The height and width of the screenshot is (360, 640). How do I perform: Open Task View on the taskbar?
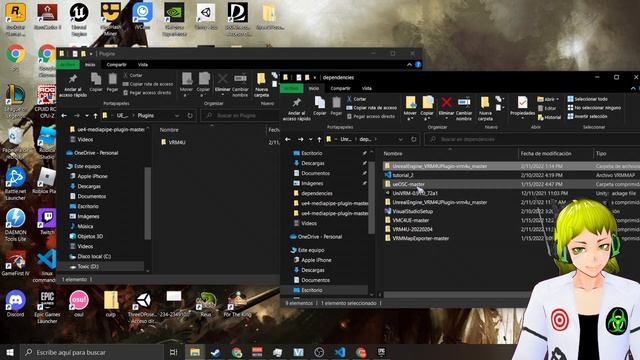pos(173,352)
